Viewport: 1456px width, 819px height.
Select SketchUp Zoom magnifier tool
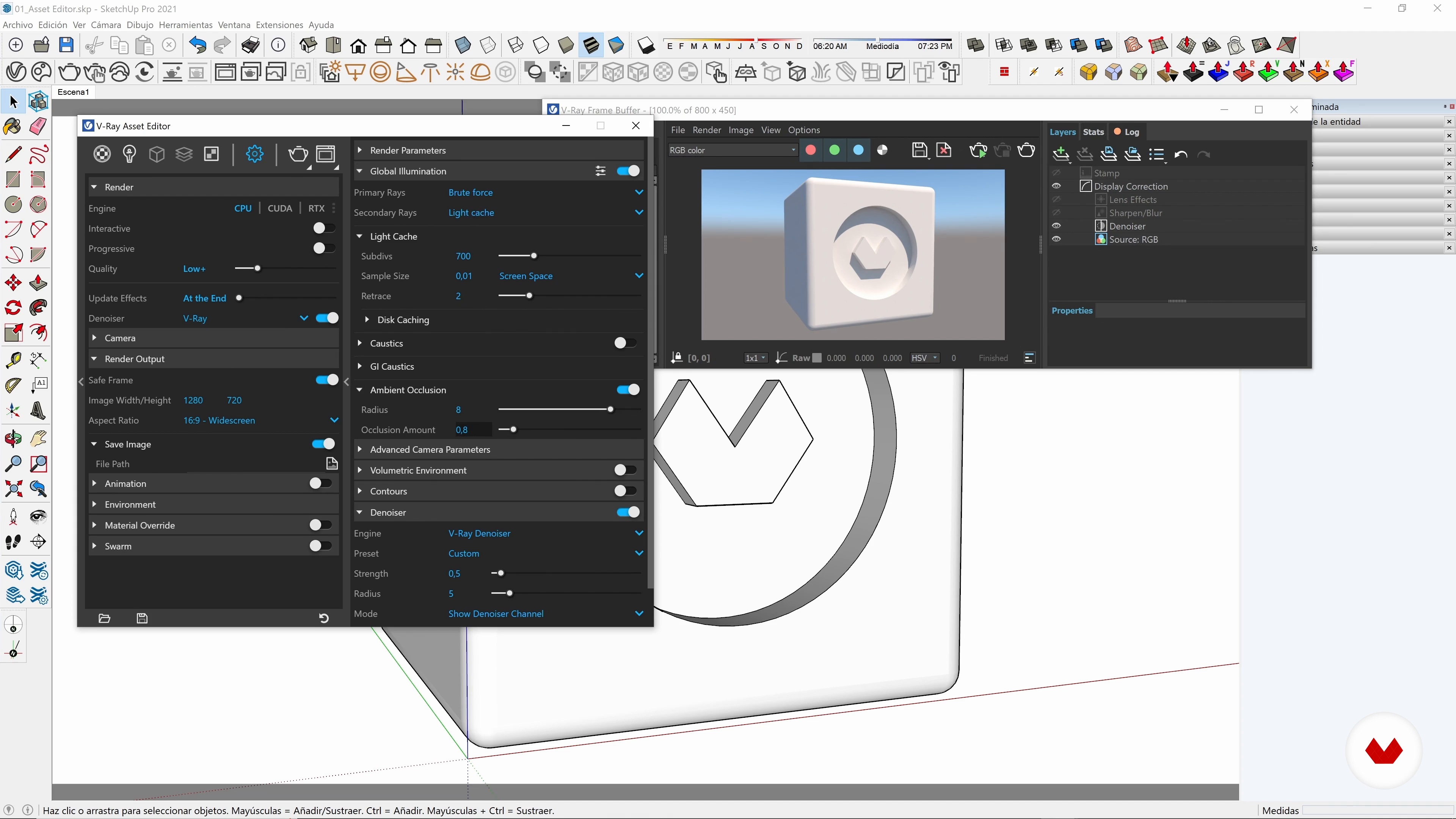(13, 464)
